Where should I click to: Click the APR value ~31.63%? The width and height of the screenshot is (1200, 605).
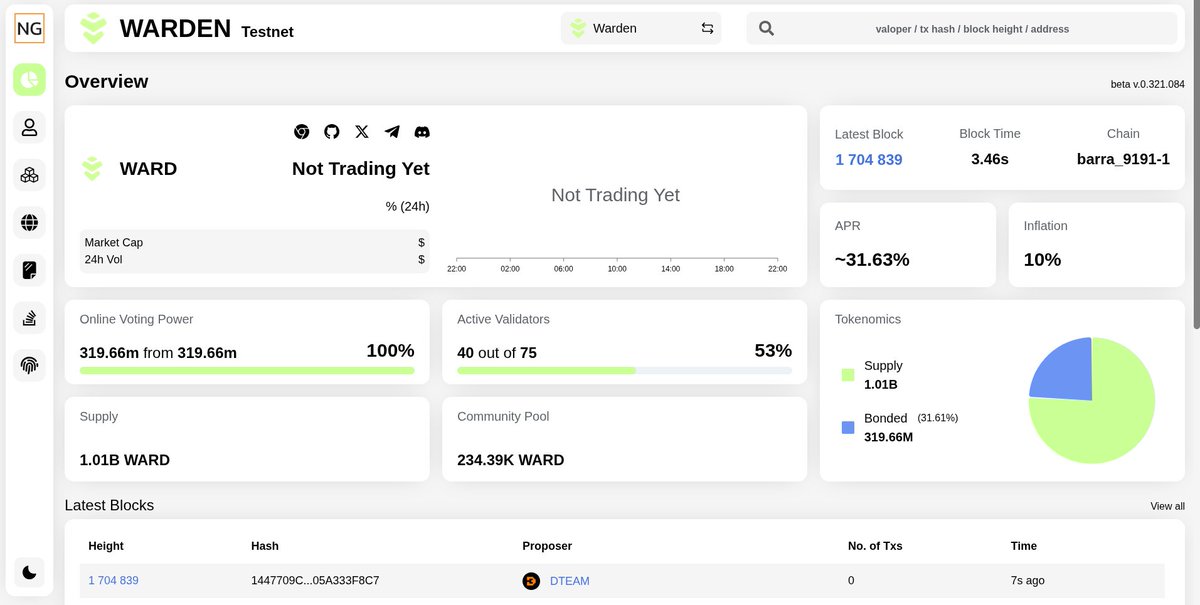pyautogui.click(x=872, y=260)
